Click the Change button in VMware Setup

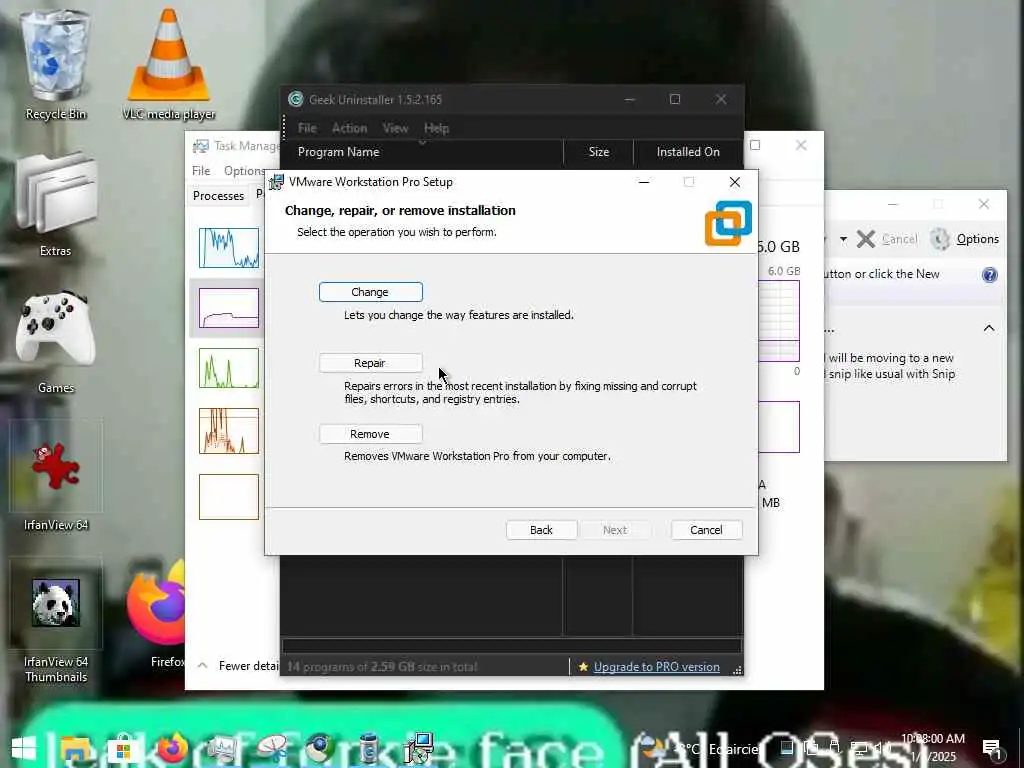tap(370, 292)
